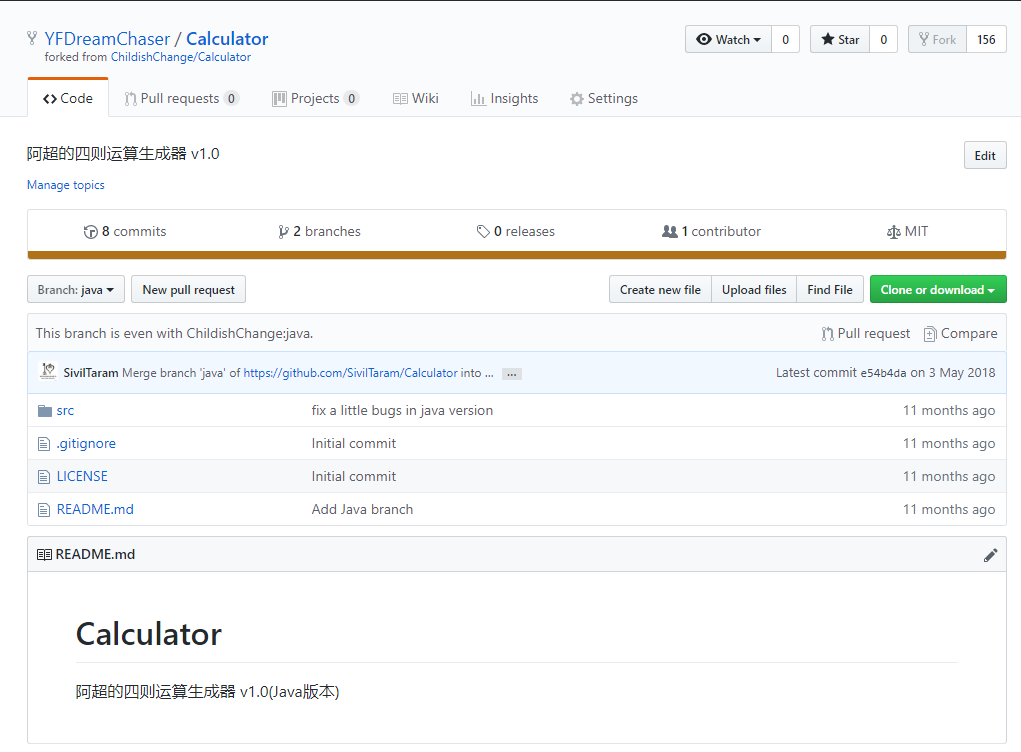View the stargazers count 0
1021x752 pixels.
click(x=884, y=40)
